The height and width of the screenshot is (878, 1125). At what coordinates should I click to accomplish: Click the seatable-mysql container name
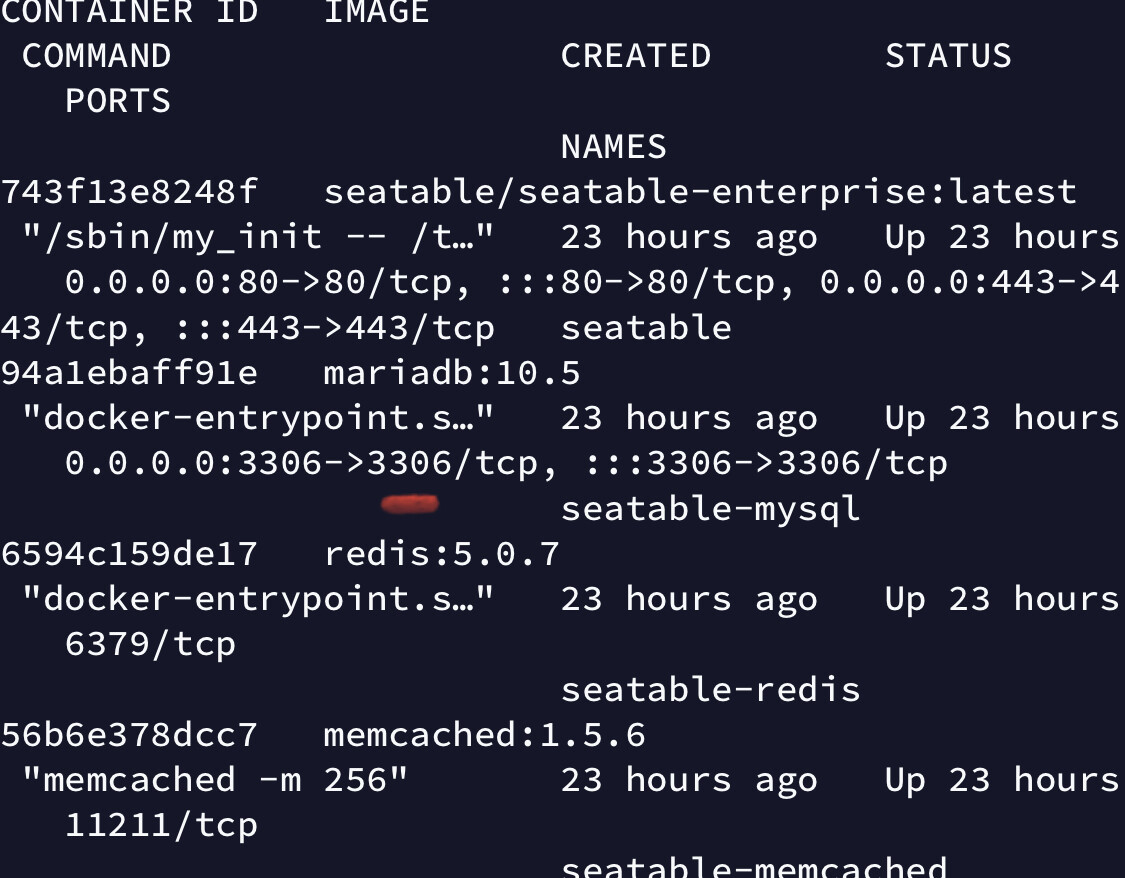(x=710, y=509)
